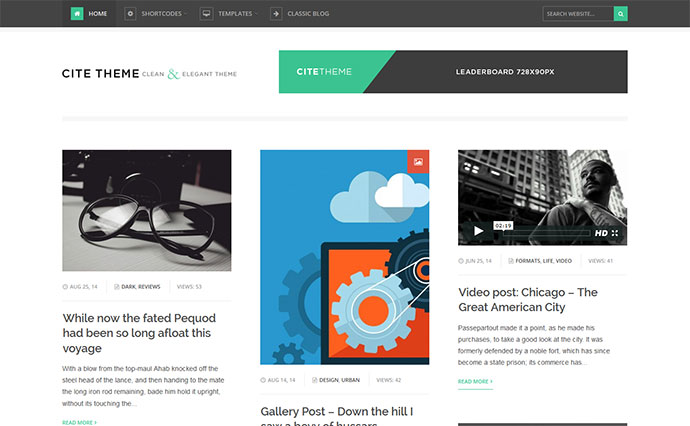This screenshot has width=690, height=426.
Task: Open the VIDEO category link
Action: coord(564,261)
